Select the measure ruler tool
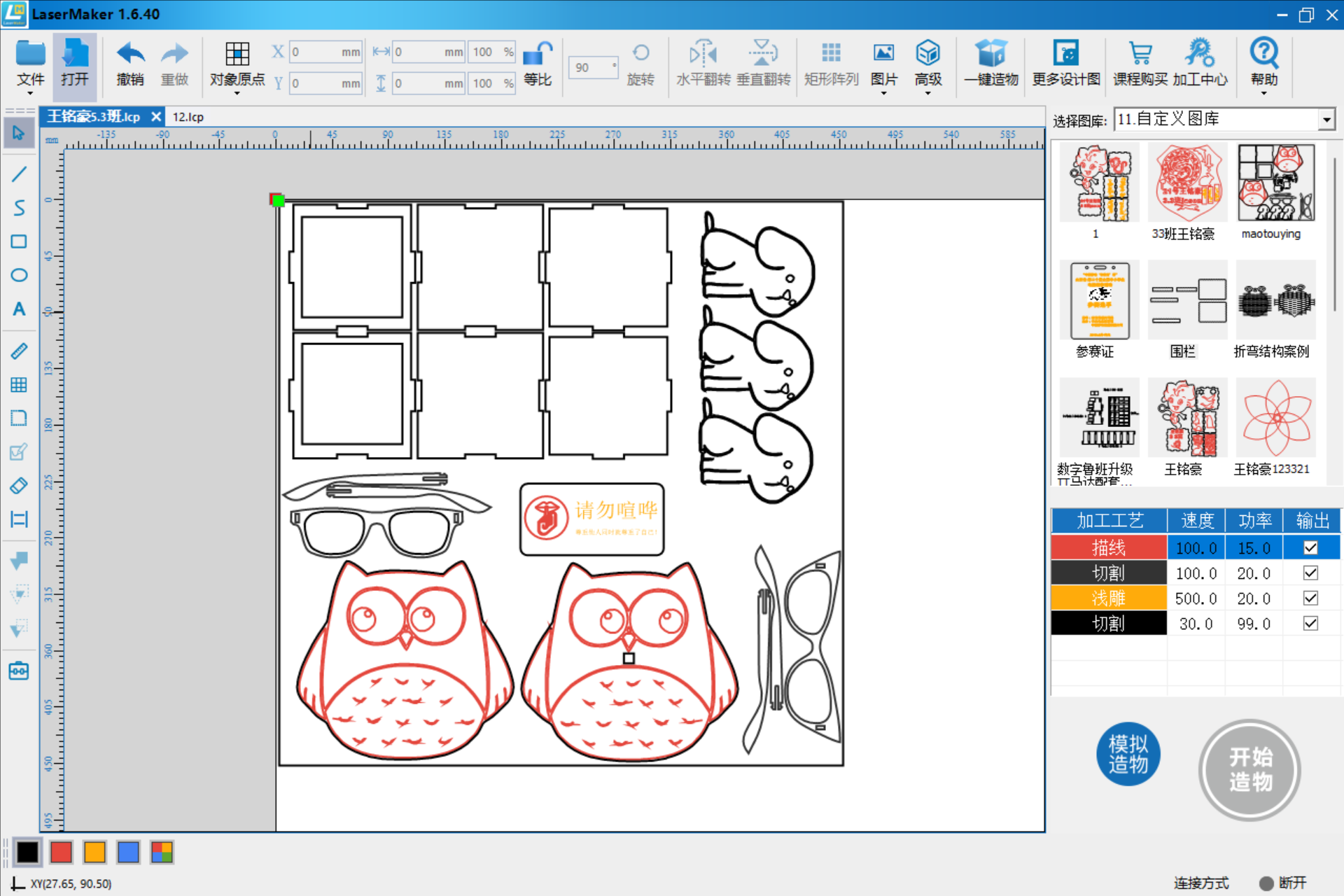 click(19, 351)
